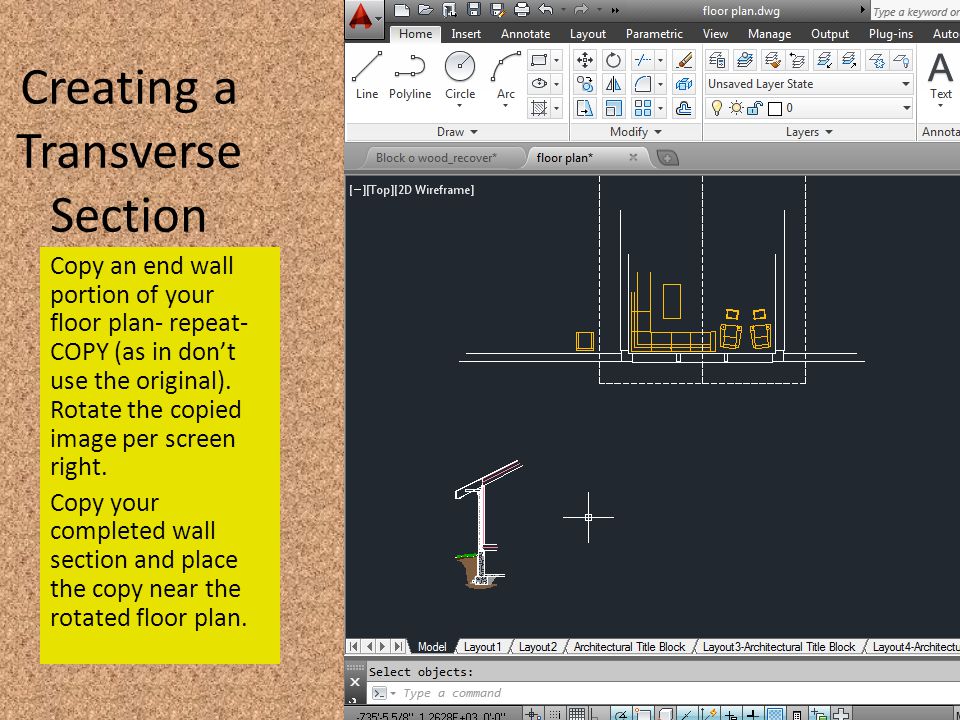Expand the Layers panel

point(809,132)
